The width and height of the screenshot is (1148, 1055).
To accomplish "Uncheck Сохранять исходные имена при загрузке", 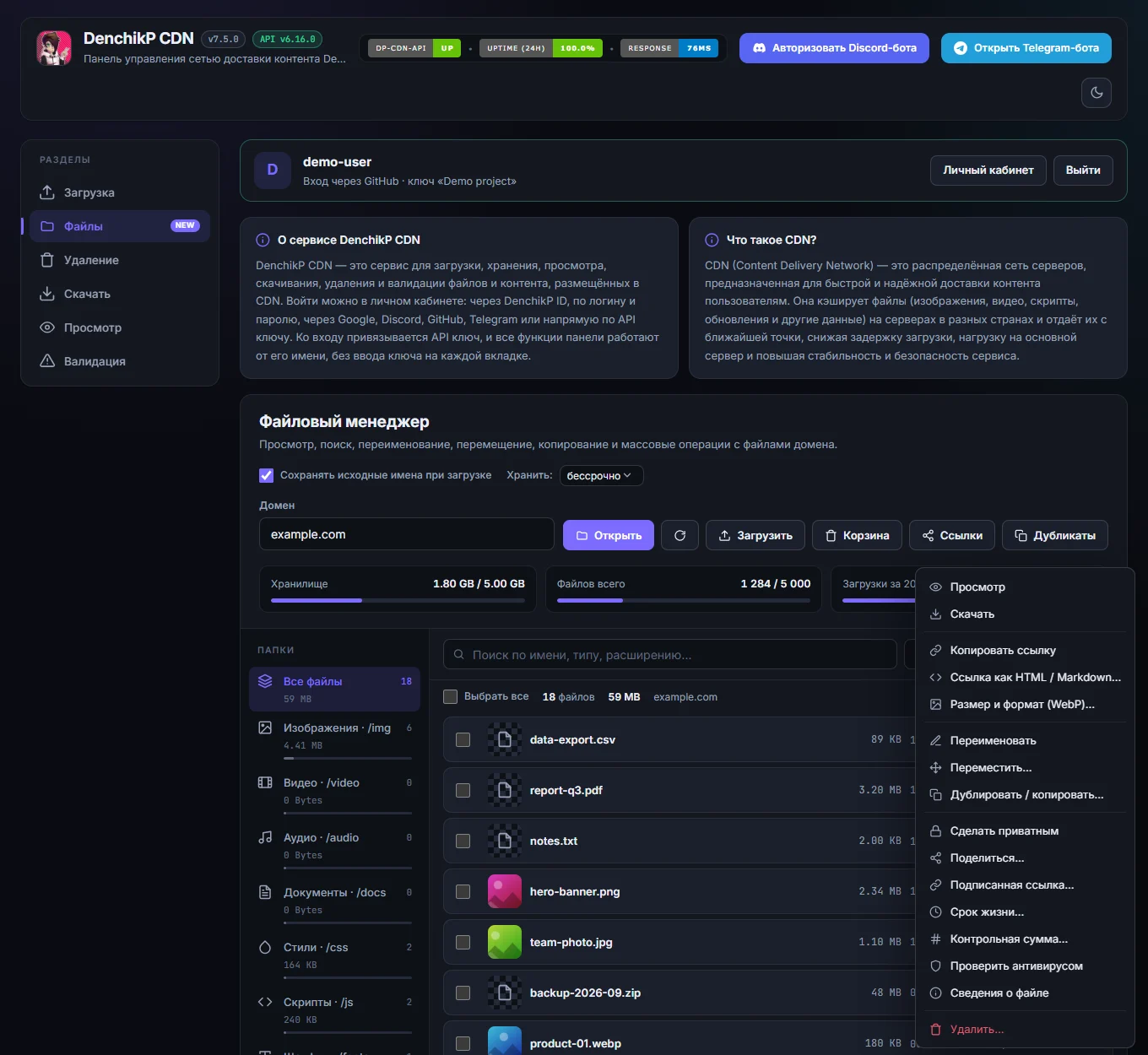I will (266, 475).
